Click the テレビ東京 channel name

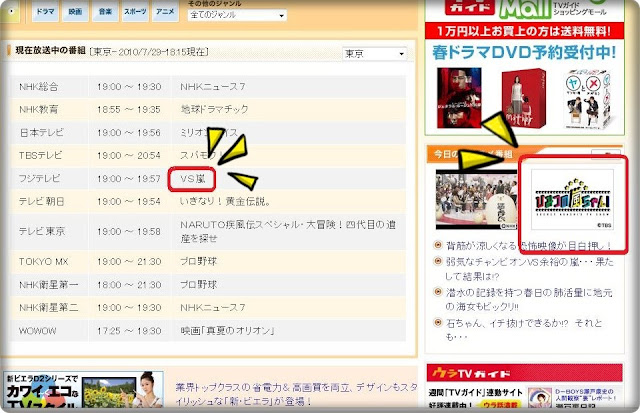click(x=42, y=231)
